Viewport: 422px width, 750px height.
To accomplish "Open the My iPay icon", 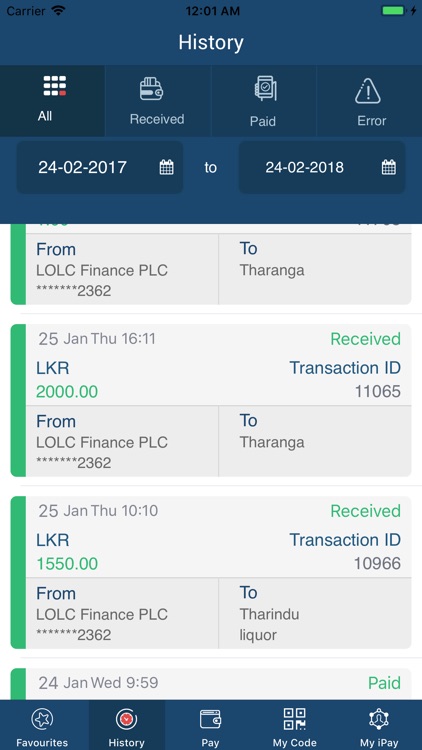I will [379, 719].
